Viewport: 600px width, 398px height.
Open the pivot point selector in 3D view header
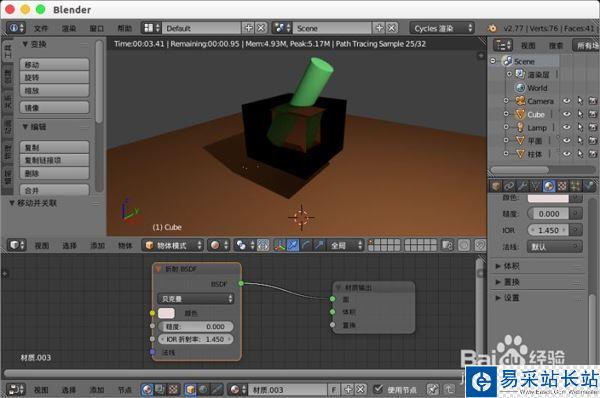(244, 245)
